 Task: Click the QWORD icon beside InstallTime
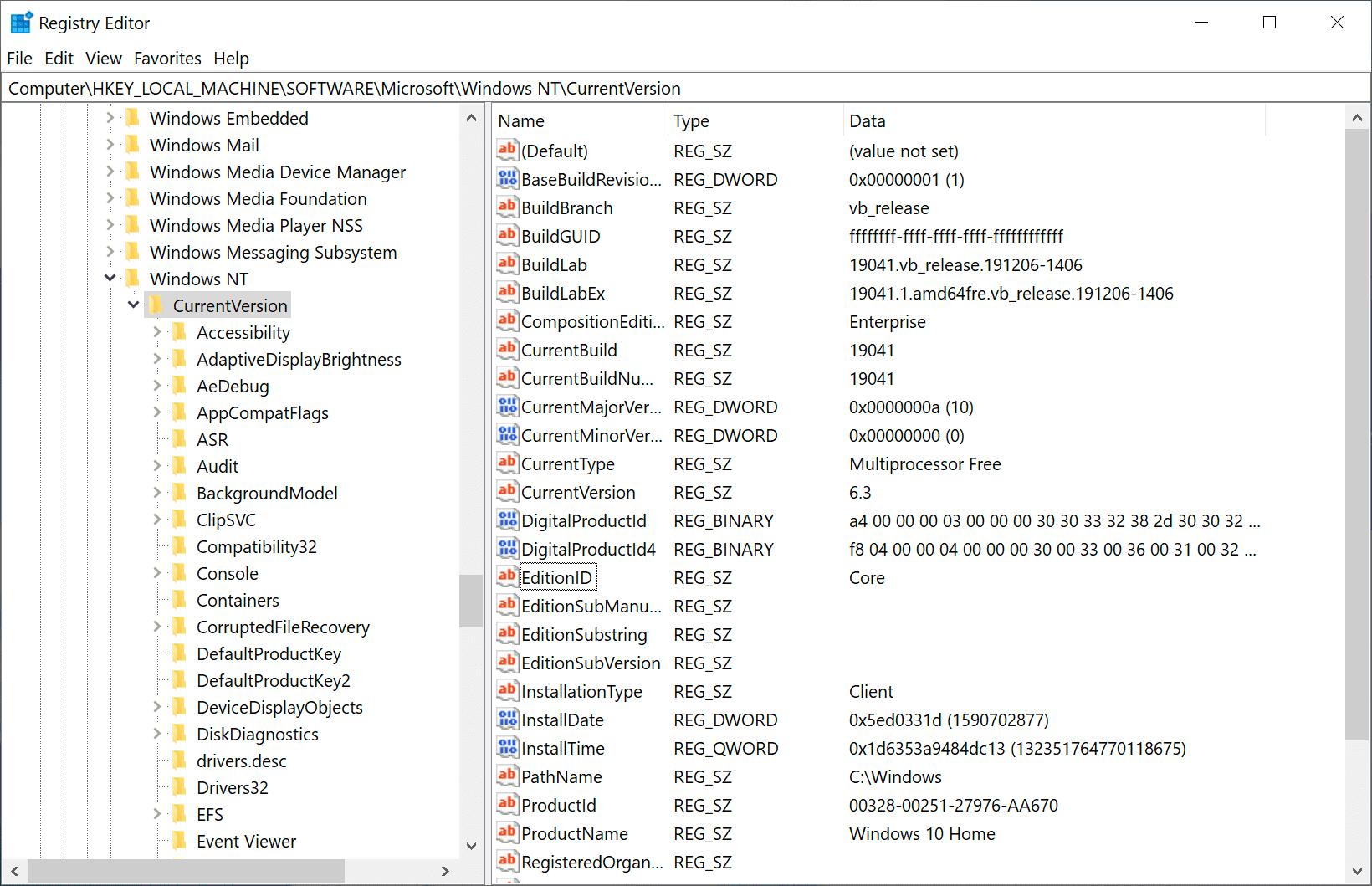(x=507, y=747)
